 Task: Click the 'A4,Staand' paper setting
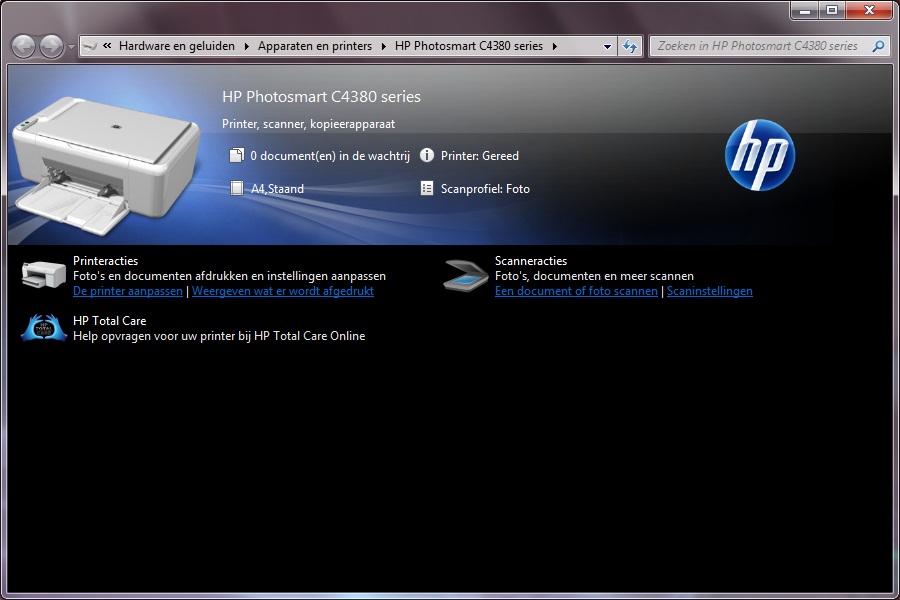(277, 189)
